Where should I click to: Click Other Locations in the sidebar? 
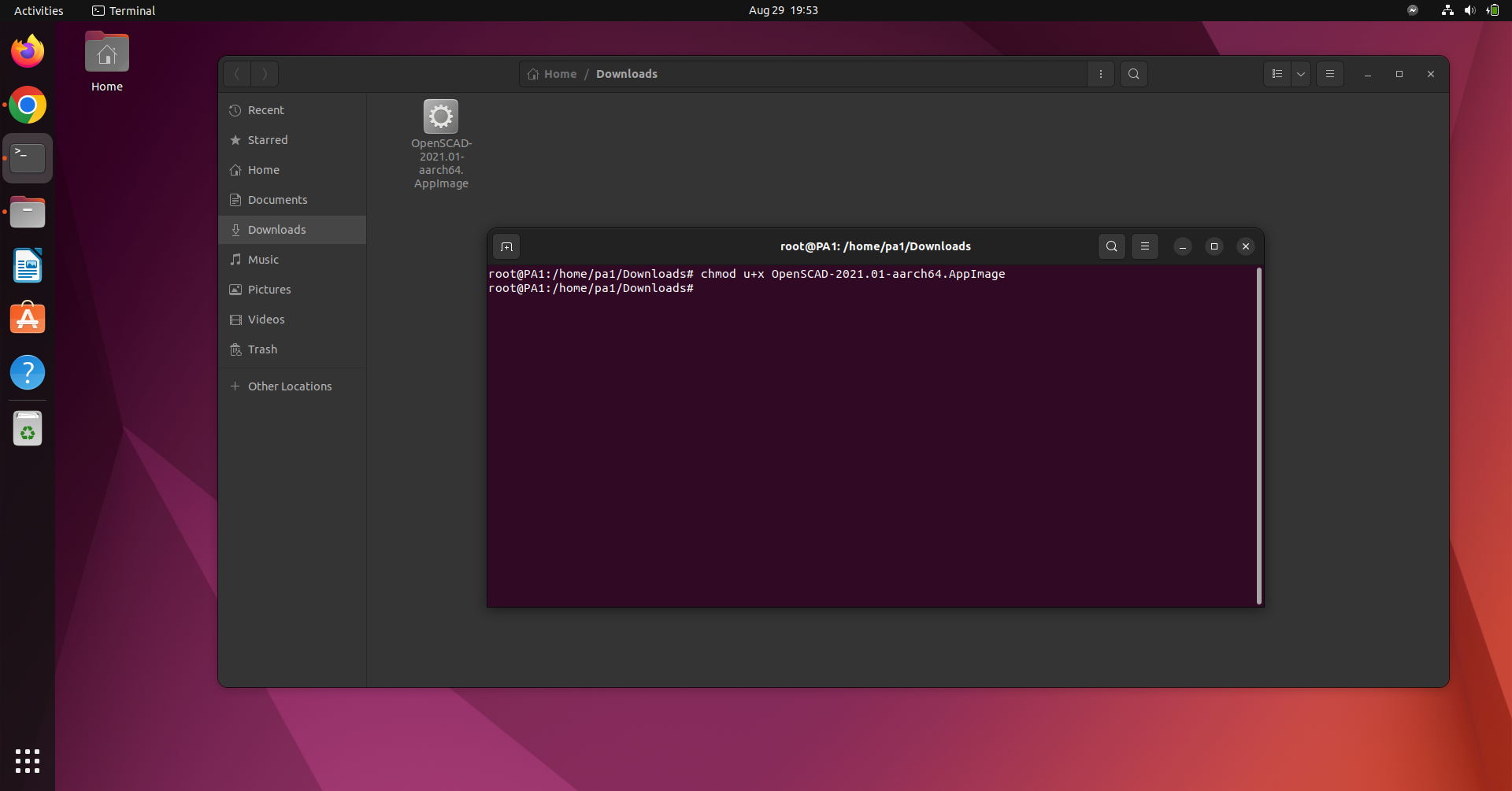point(289,386)
